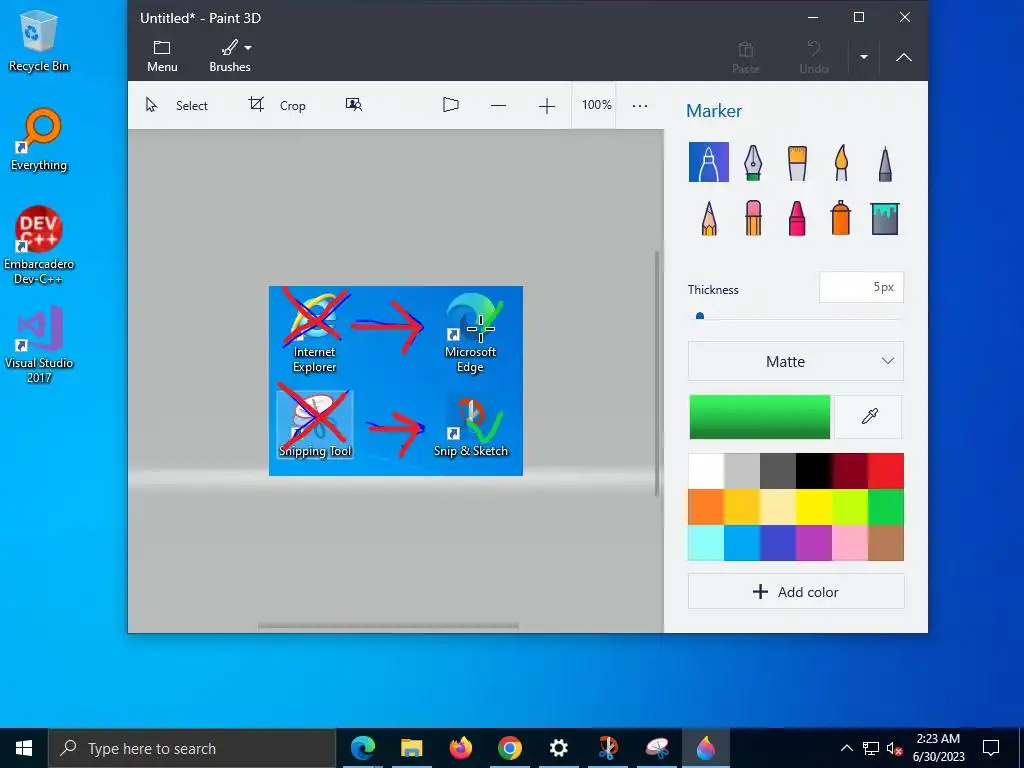Zoom in with the plus button
This screenshot has height=768, width=1024.
point(547,105)
